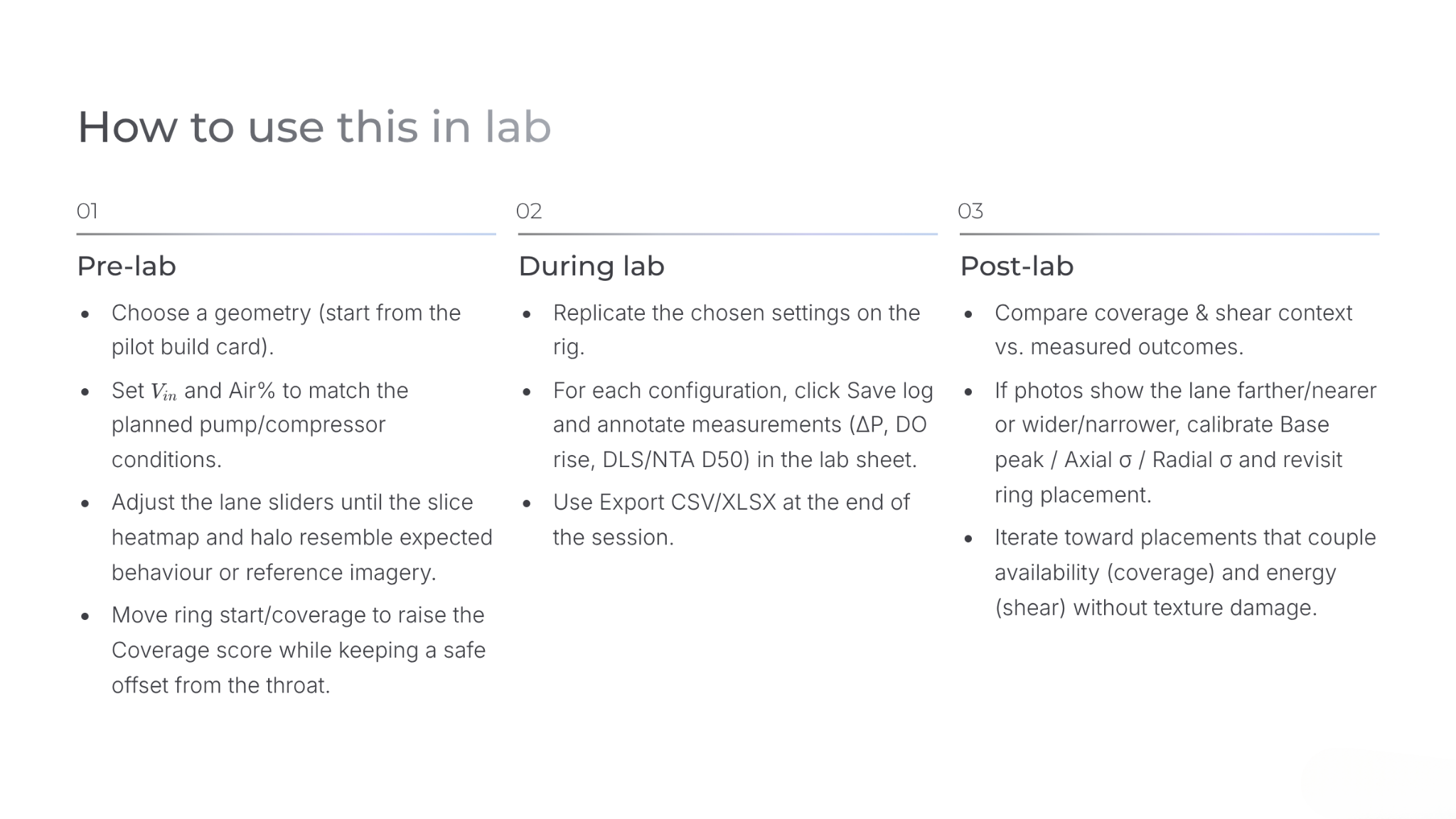The image size is (1456, 819).
Task: Click the "How to use this in lab" title
Action: tap(314, 127)
